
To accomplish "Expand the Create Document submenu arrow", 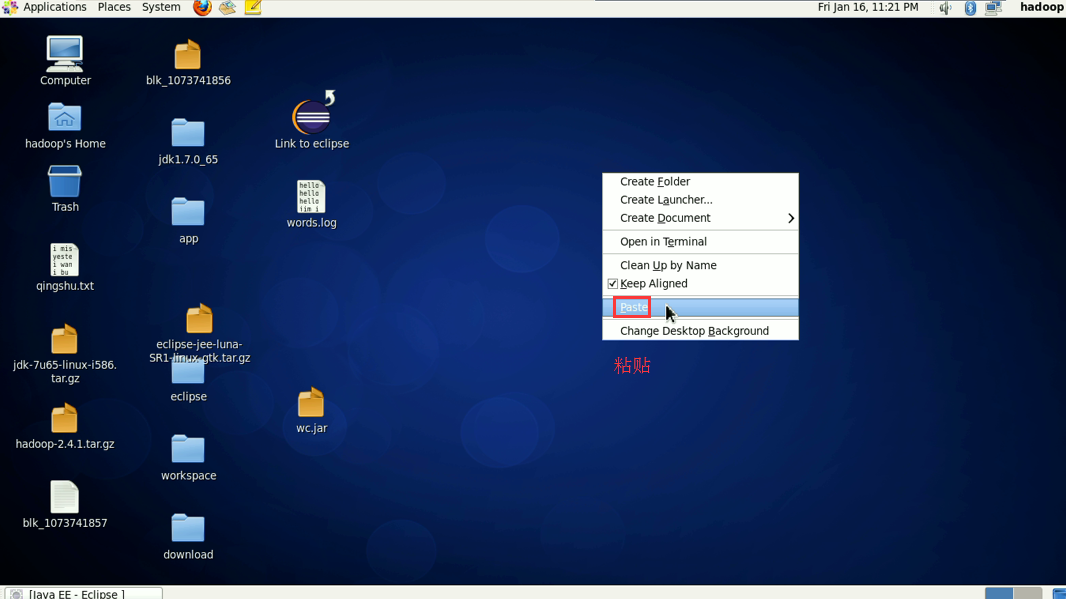I will (x=791, y=218).
